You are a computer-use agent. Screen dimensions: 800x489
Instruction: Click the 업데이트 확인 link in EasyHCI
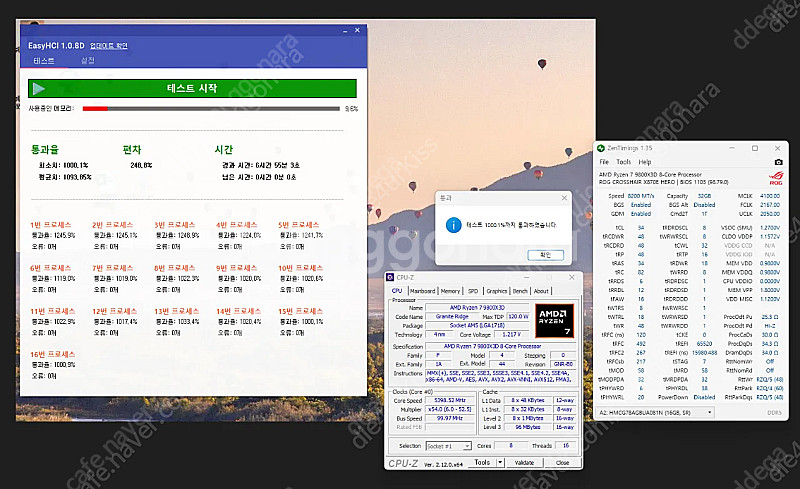109,46
